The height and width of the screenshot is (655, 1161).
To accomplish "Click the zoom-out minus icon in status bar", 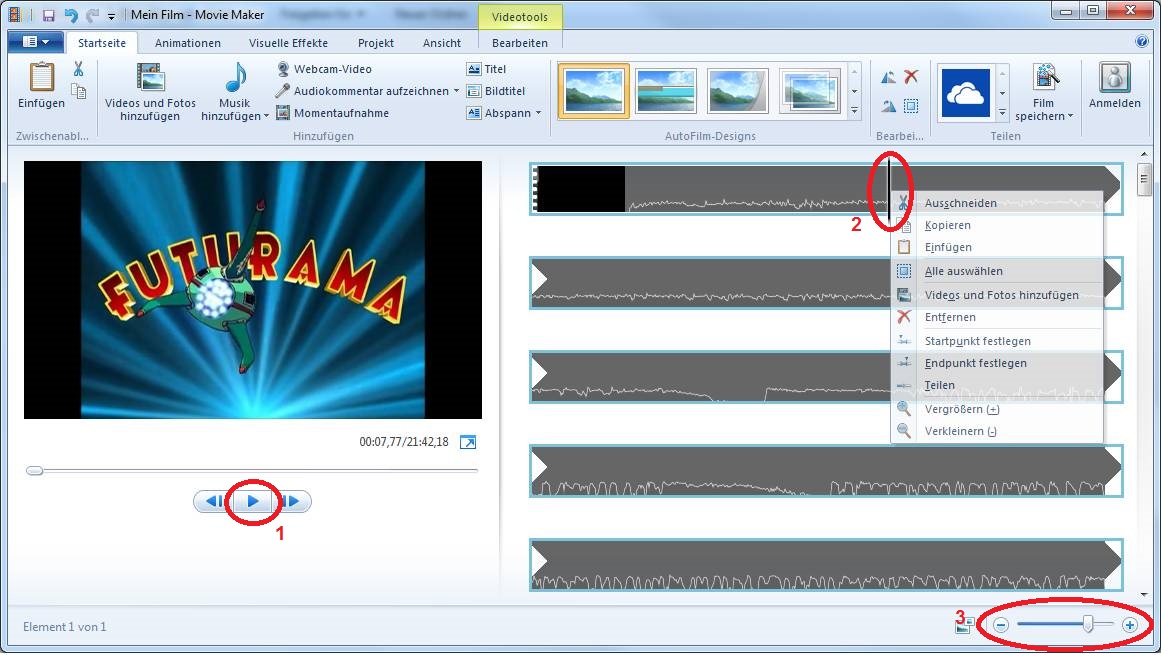I will pyautogui.click(x=1001, y=625).
